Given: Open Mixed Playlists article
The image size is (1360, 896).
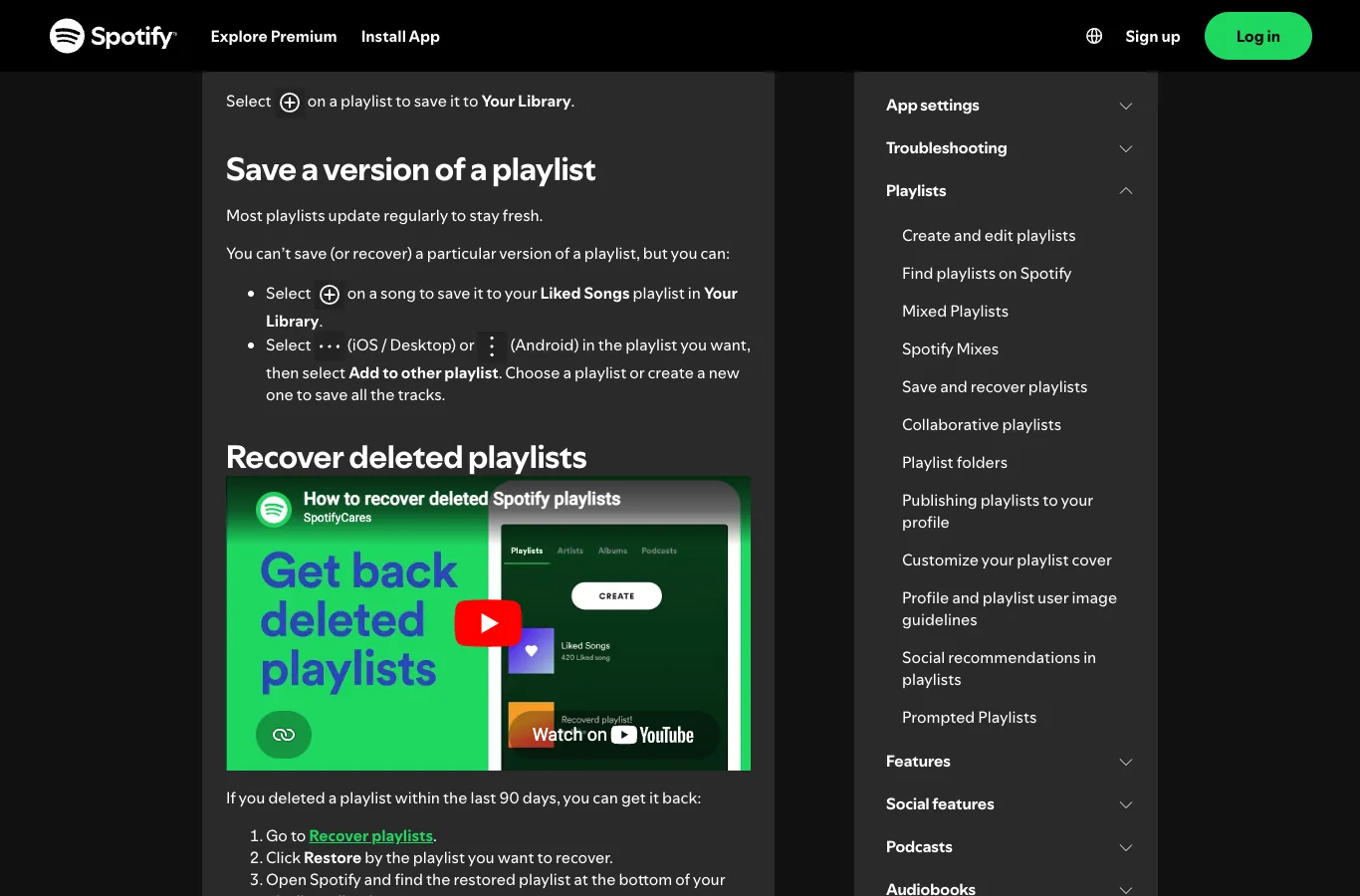Looking at the screenshot, I should tap(955, 312).
